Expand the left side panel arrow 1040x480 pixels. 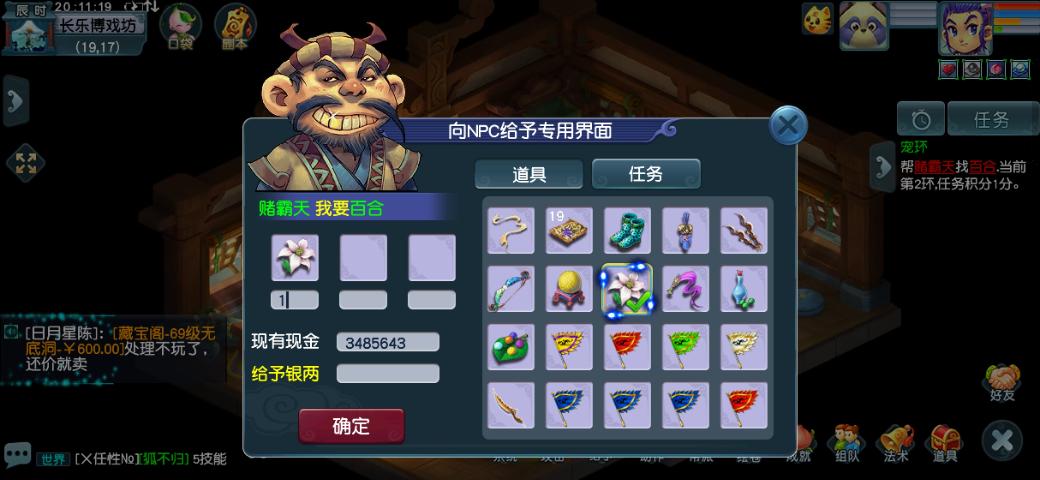pos(16,101)
